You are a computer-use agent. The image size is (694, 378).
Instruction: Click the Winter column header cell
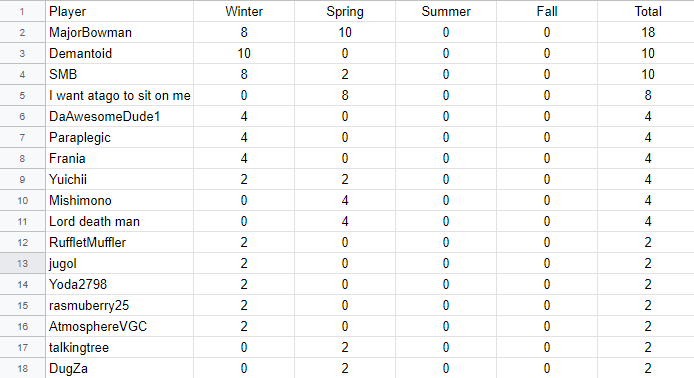point(244,12)
